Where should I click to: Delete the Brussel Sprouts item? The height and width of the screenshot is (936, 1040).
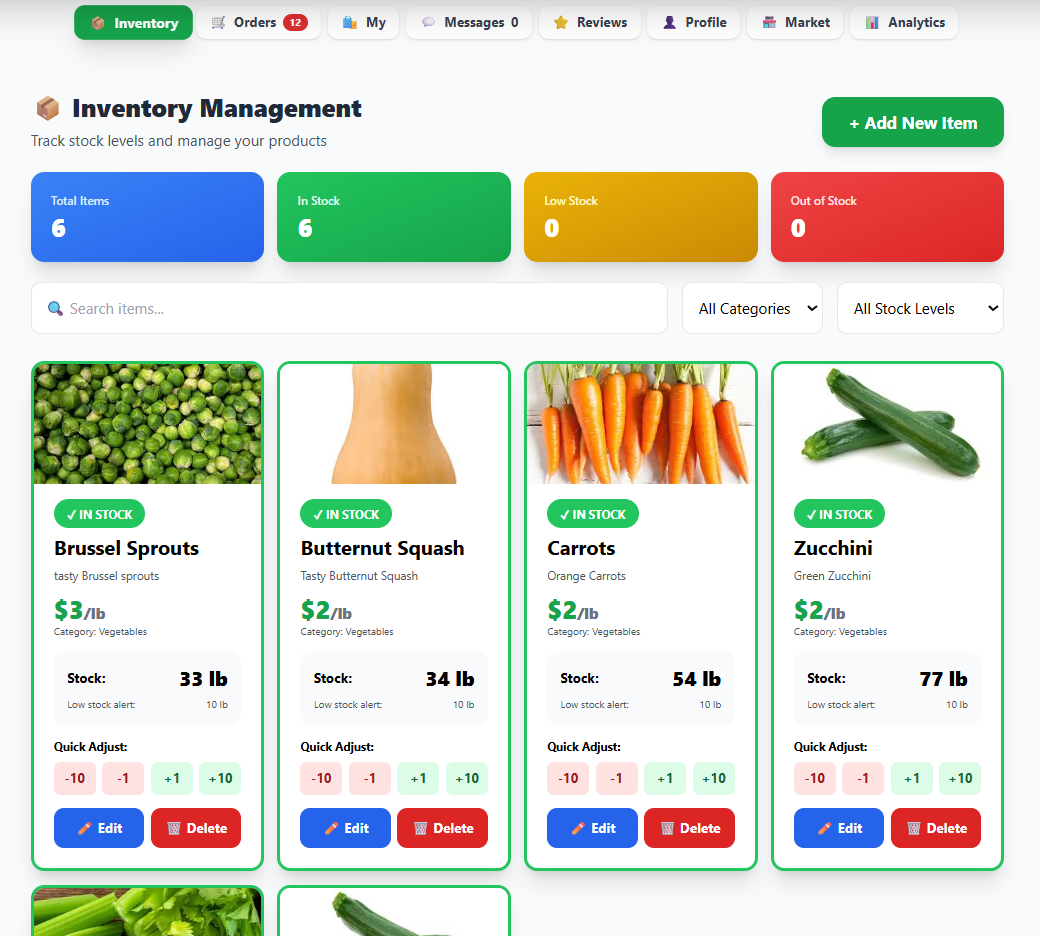pyautogui.click(x=196, y=828)
